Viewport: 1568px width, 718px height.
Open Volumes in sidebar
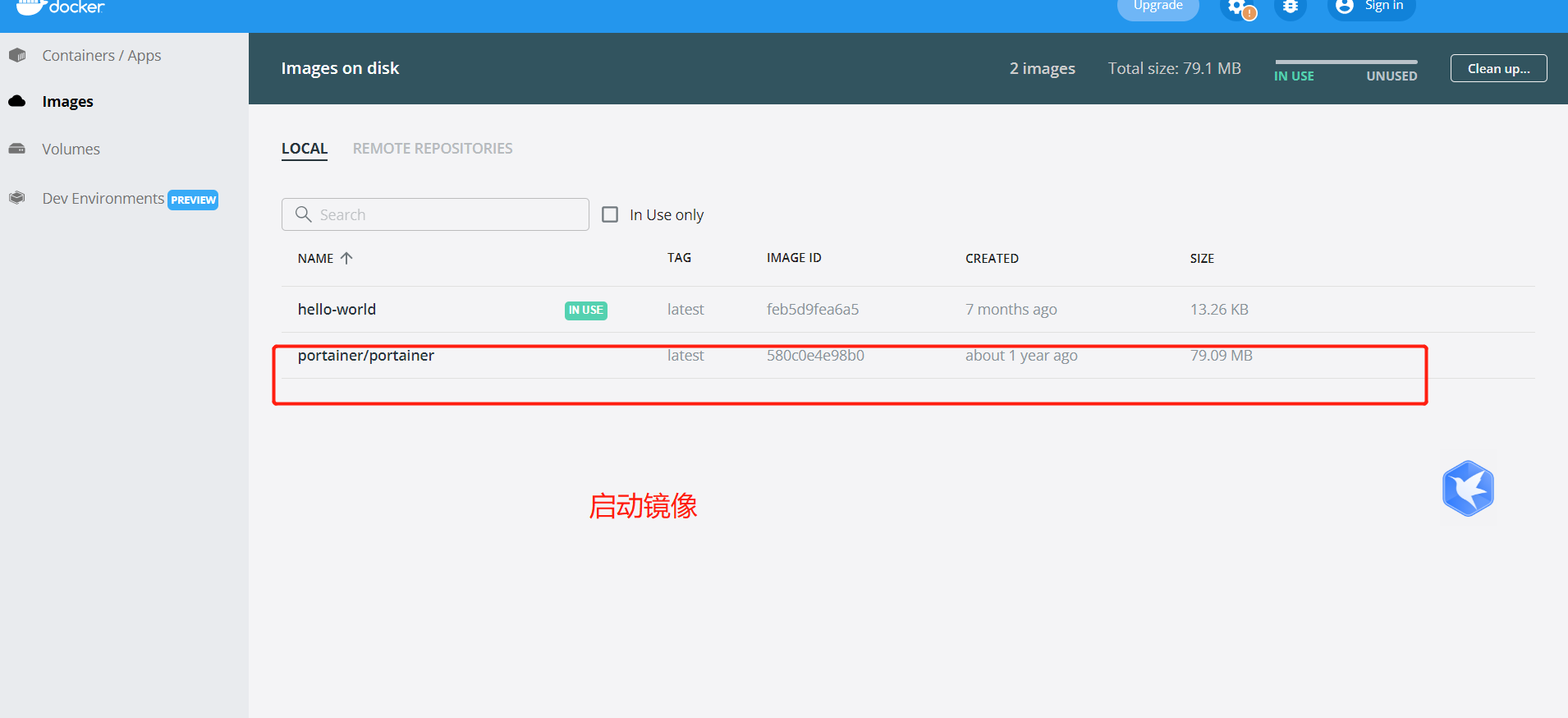(71, 150)
